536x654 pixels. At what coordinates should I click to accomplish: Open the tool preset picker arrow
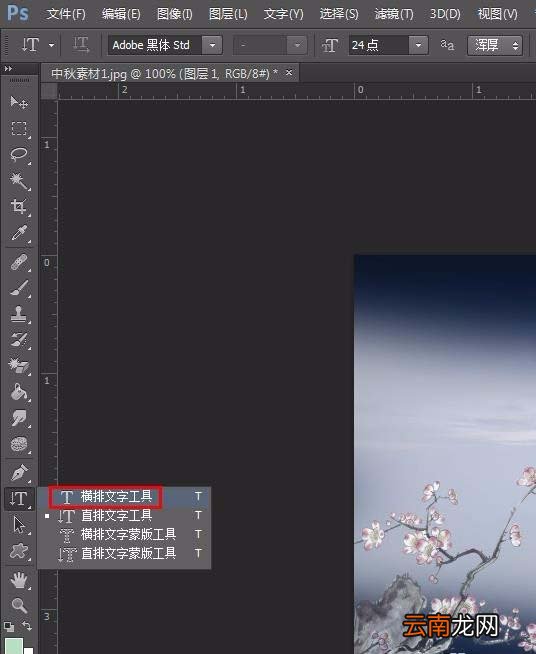51,45
